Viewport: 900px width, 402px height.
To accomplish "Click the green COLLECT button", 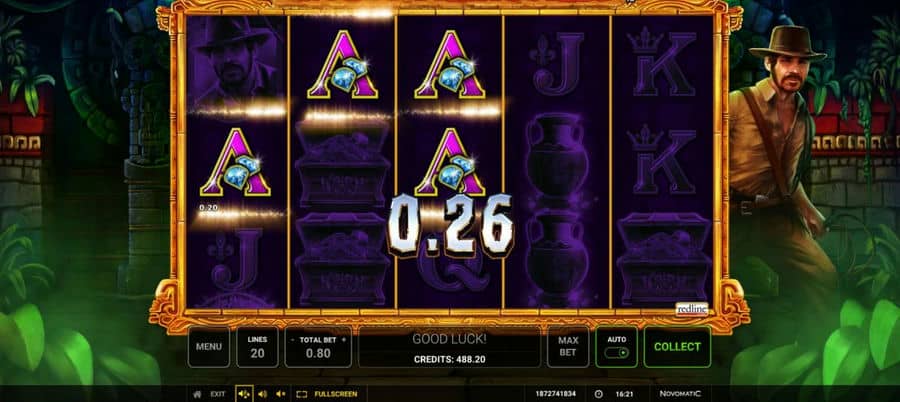I will (677, 347).
